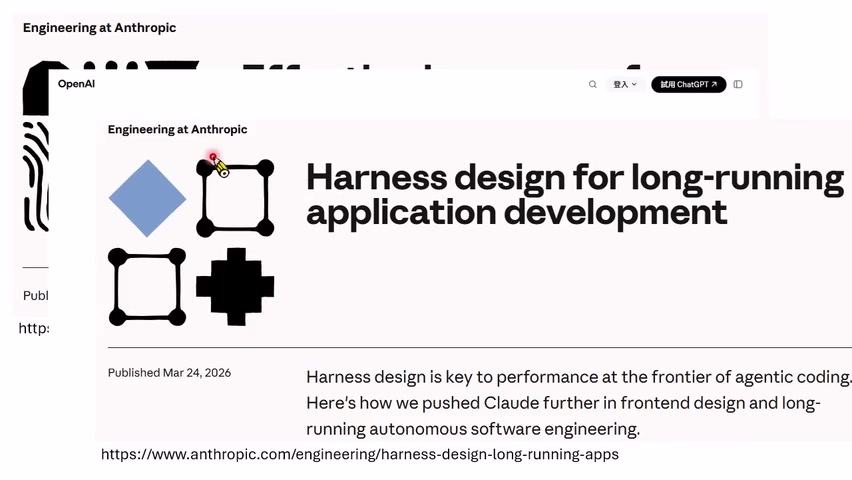
Task: Click the 試用 ChatGPT button
Action: click(688, 84)
